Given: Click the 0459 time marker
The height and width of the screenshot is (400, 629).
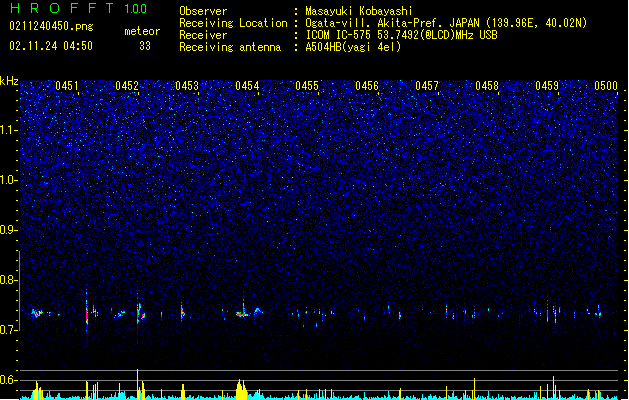Looking at the screenshot, I should pos(547,86).
